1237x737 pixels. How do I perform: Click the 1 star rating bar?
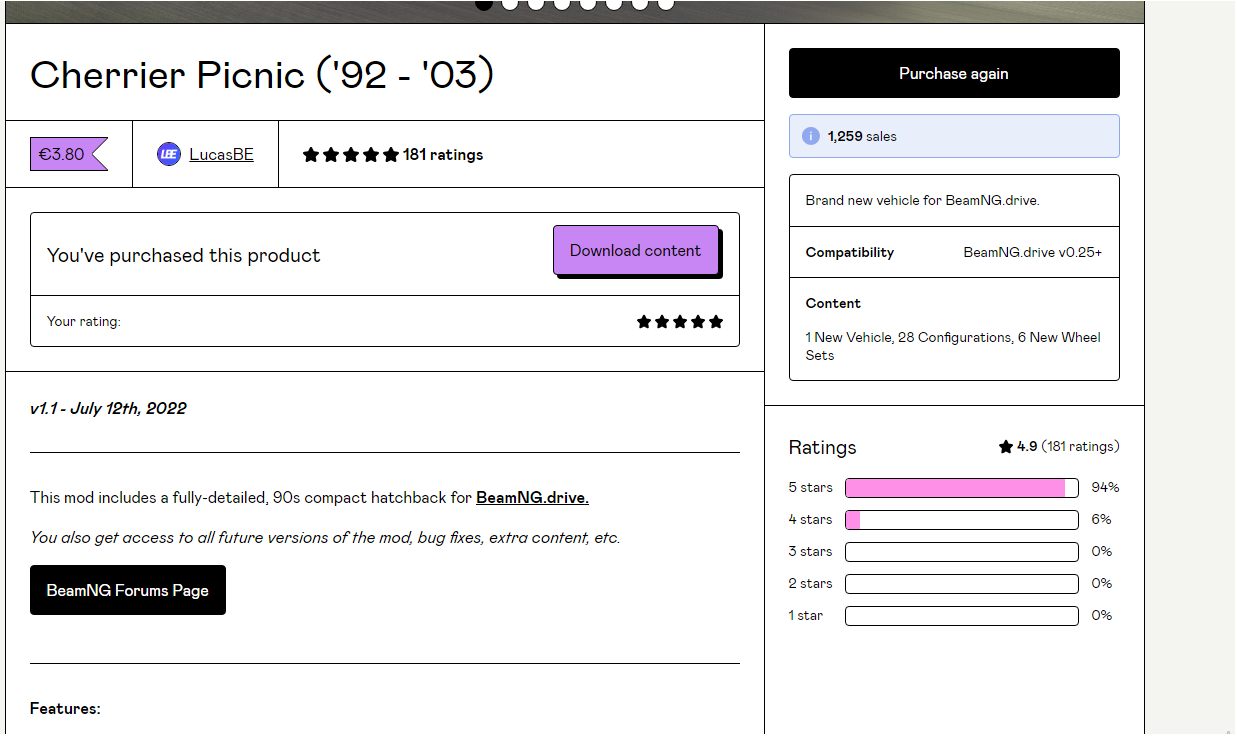[x=962, y=616]
